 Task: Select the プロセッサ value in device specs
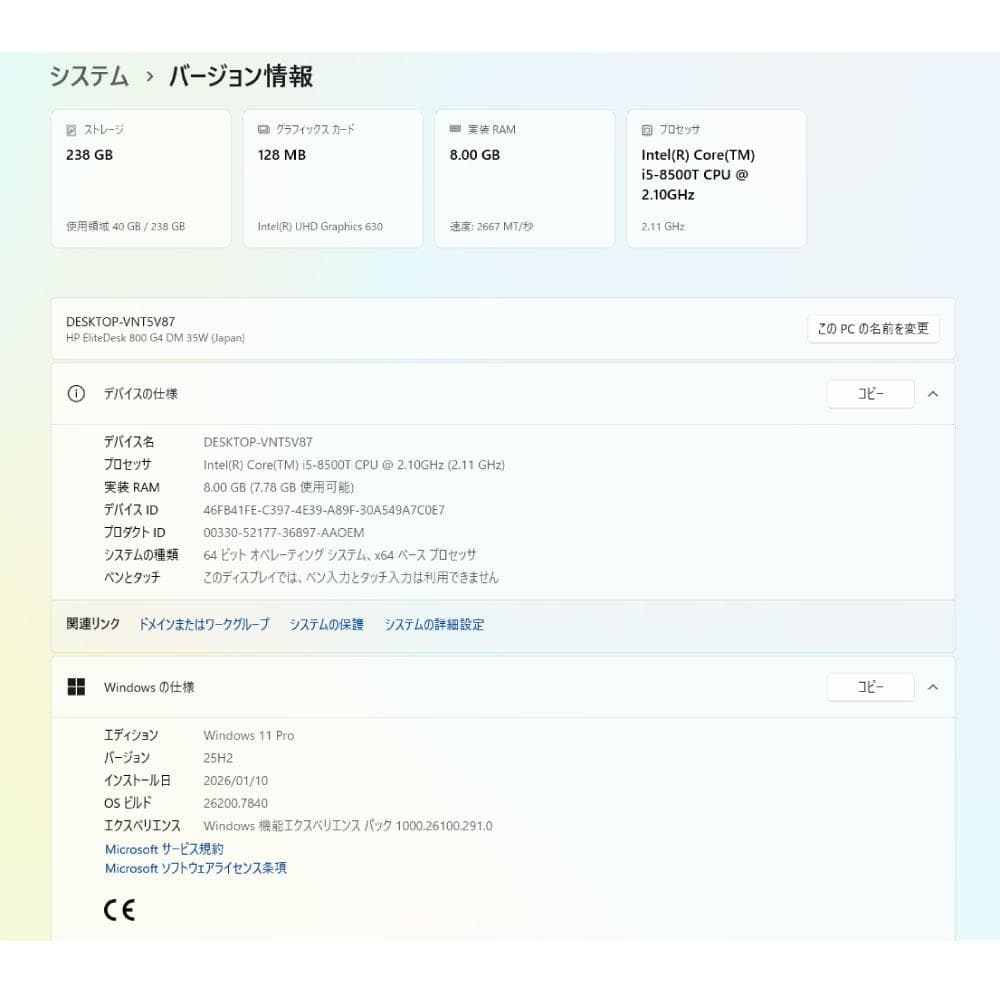pos(354,465)
